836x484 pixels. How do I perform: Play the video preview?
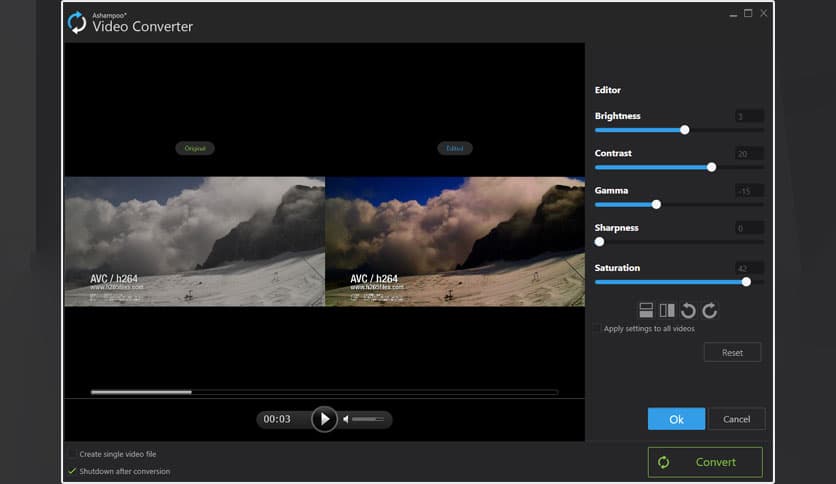point(324,419)
